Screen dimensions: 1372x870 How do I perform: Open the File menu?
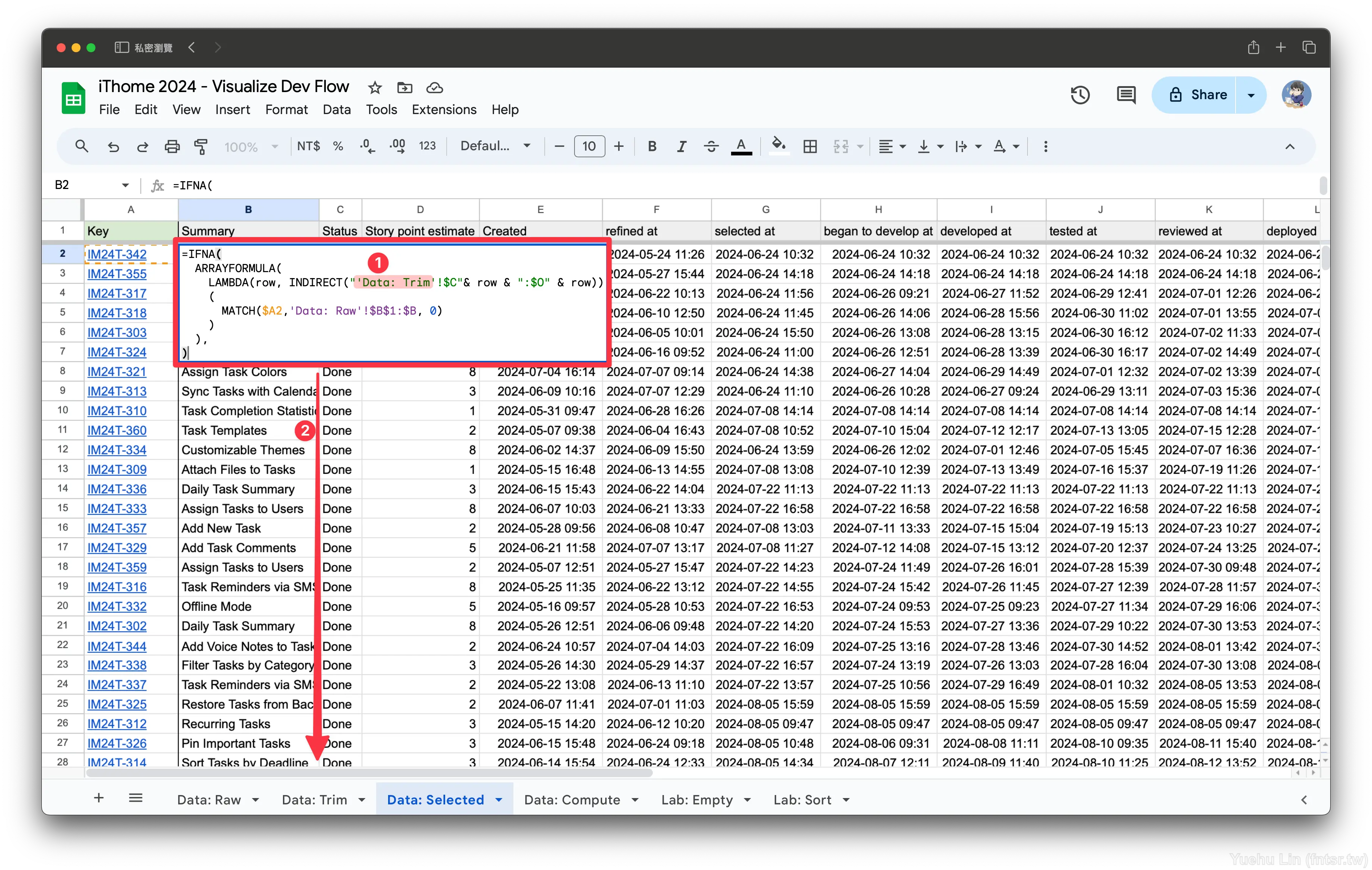[109, 109]
